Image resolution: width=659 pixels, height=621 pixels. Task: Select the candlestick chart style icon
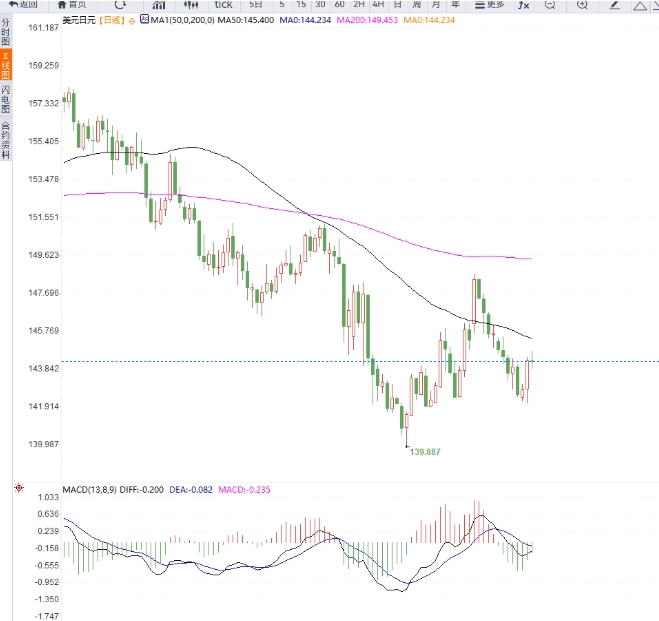[x=186, y=5]
